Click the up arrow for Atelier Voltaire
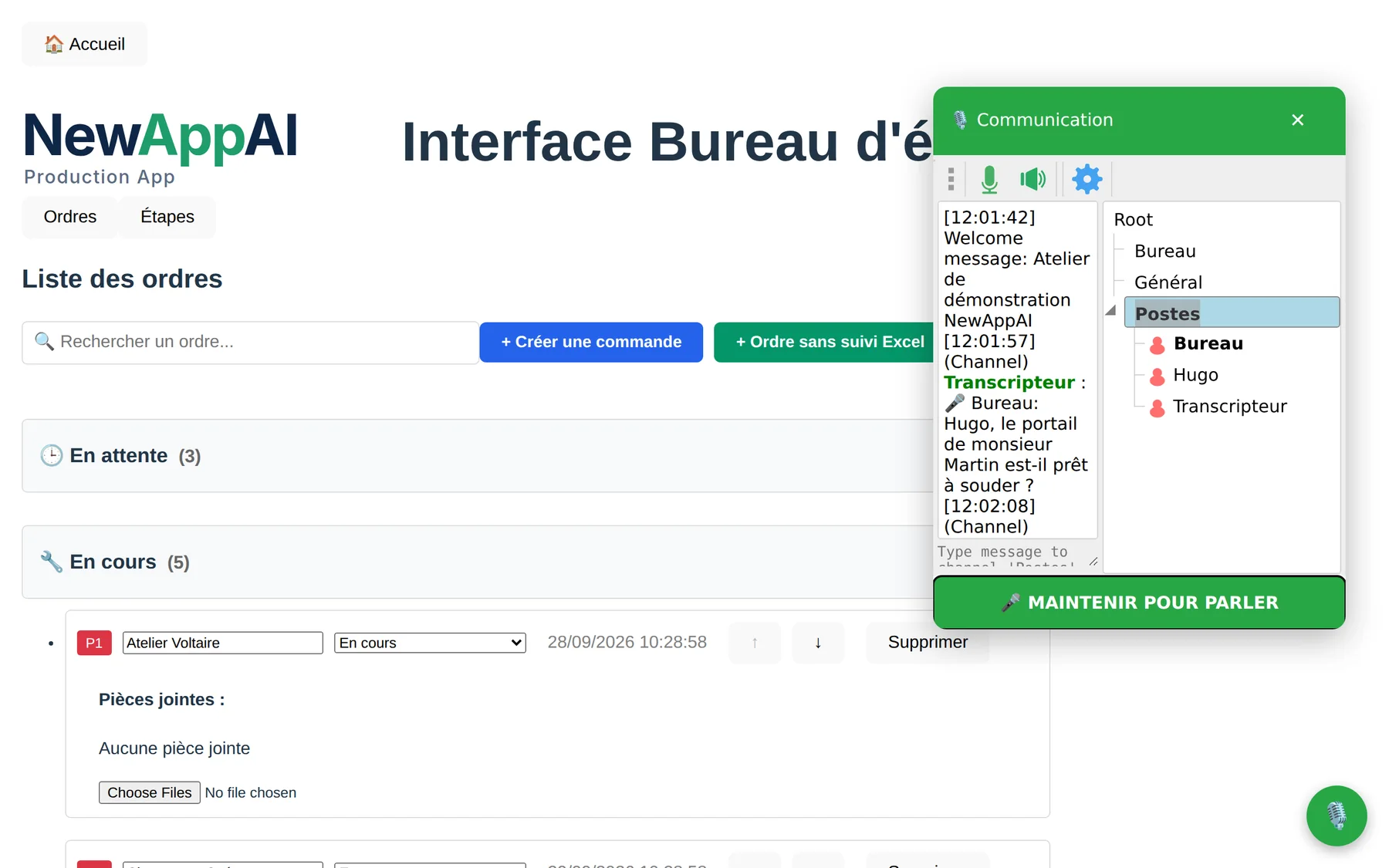The width and height of the screenshot is (1389, 868). click(755, 643)
